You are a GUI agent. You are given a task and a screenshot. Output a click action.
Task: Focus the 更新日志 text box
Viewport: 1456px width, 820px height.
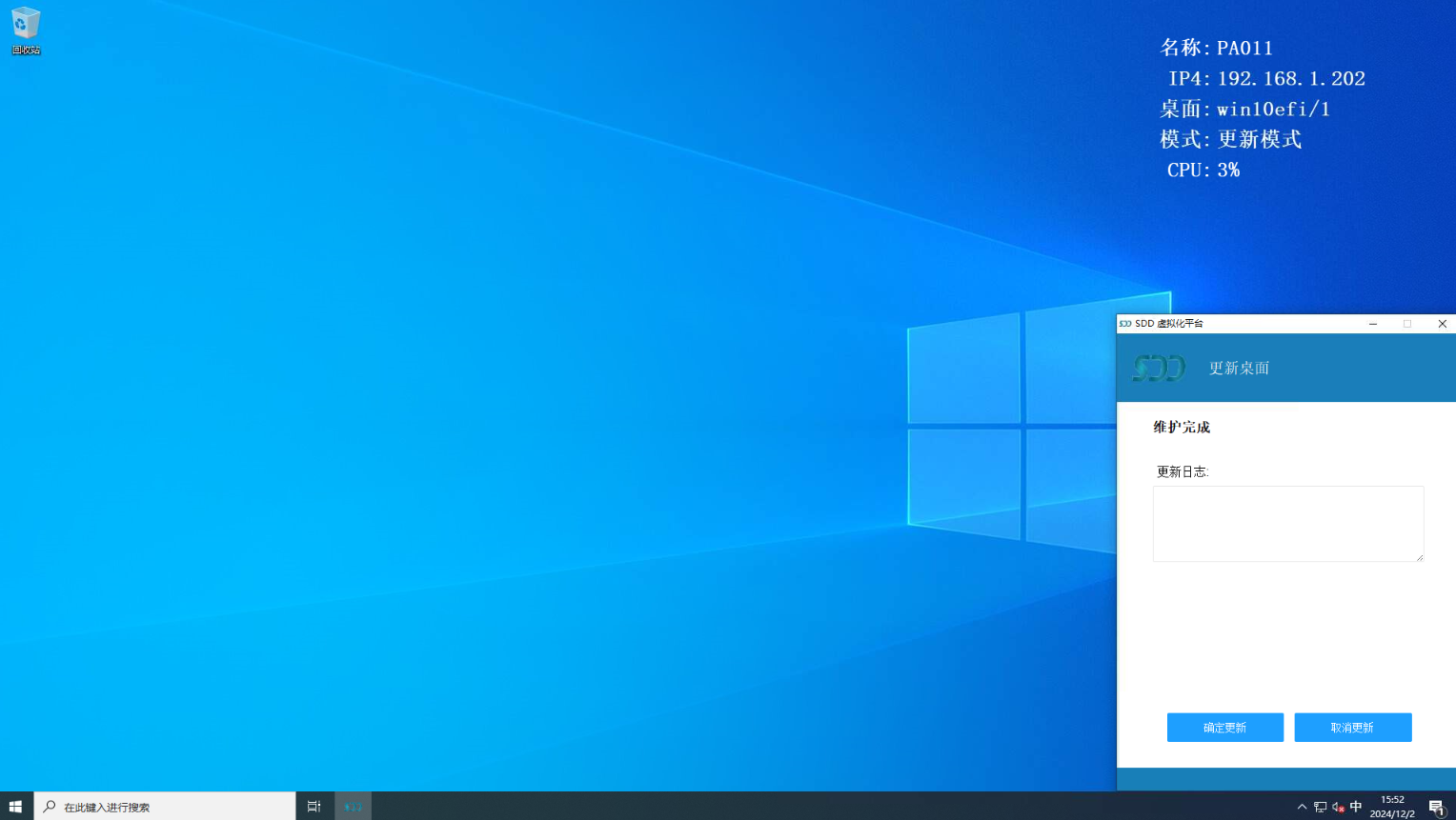[x=1287, y=523]
